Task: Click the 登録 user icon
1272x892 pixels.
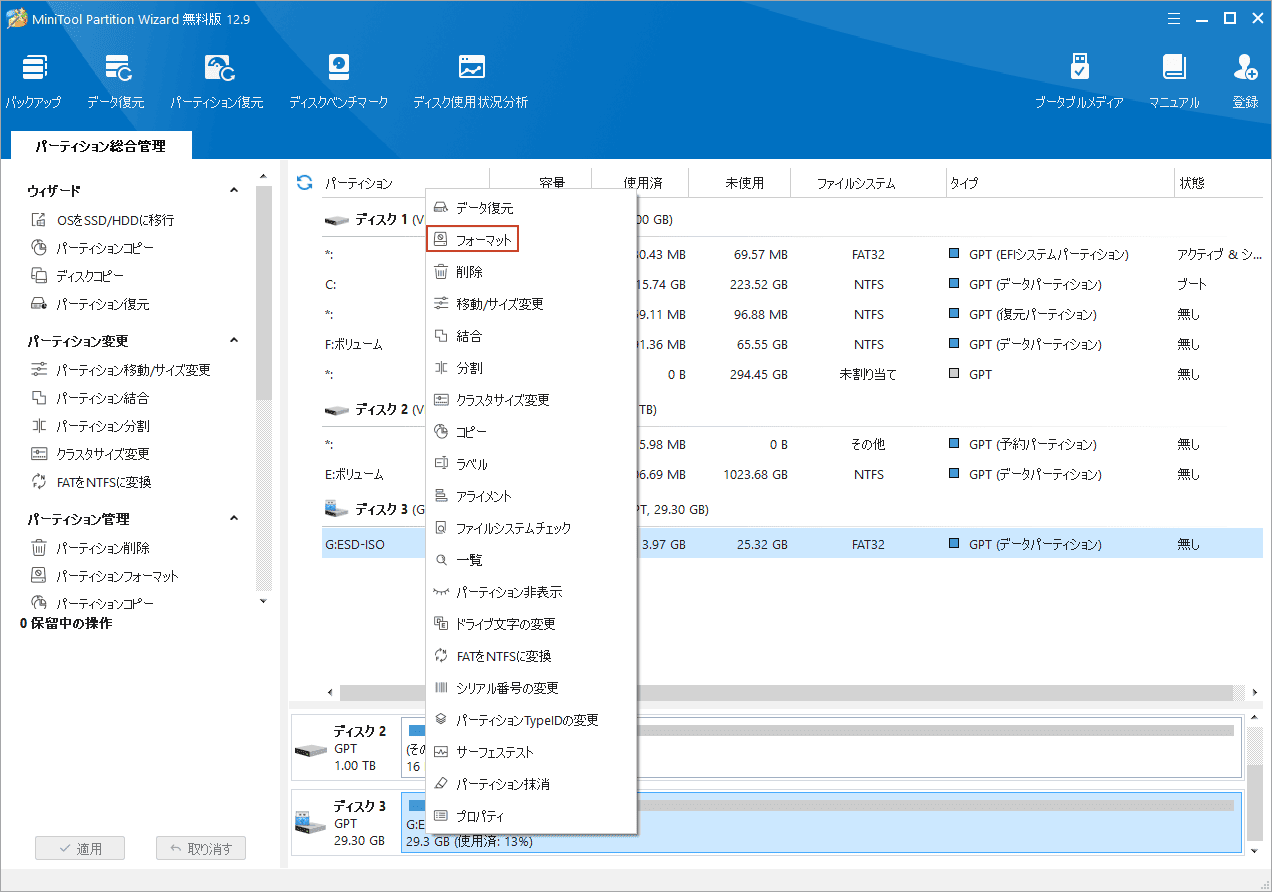Action: 1245,81
